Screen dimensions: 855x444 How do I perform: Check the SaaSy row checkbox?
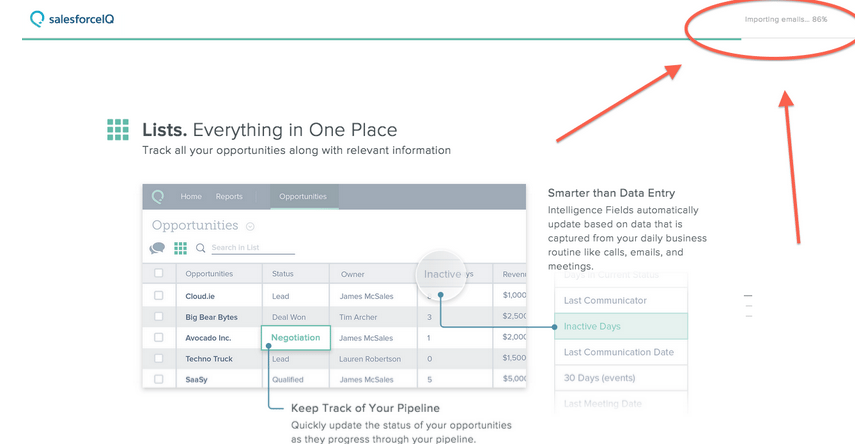(159, 379)
